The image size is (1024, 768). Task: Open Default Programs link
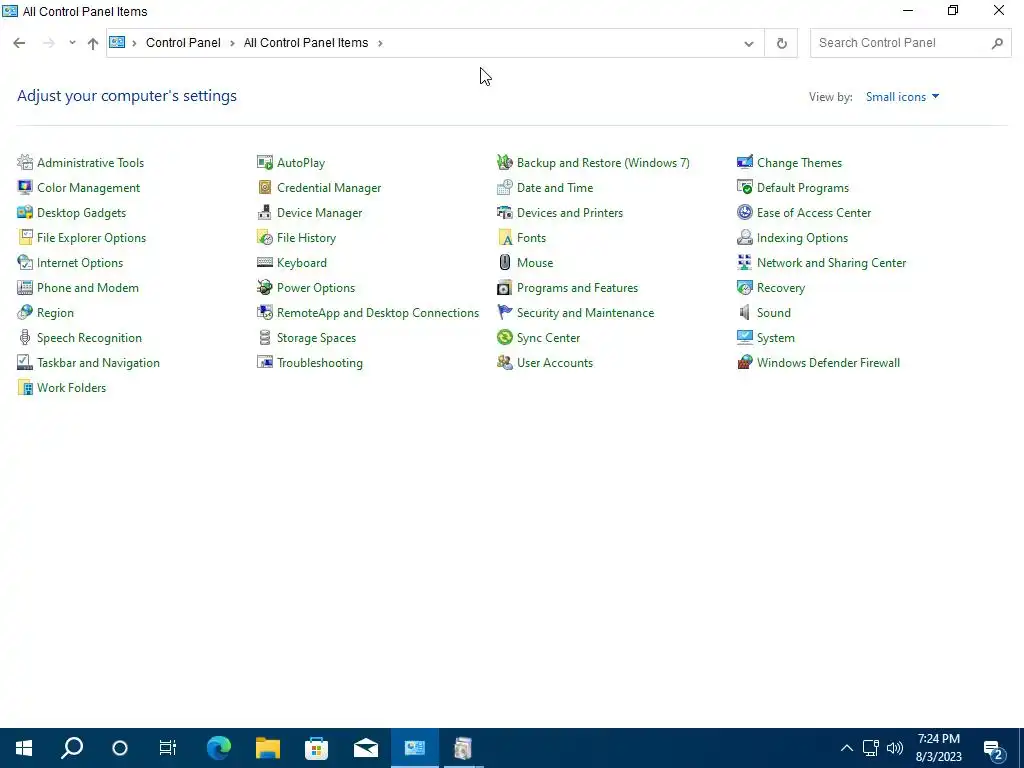pos(803,187)
